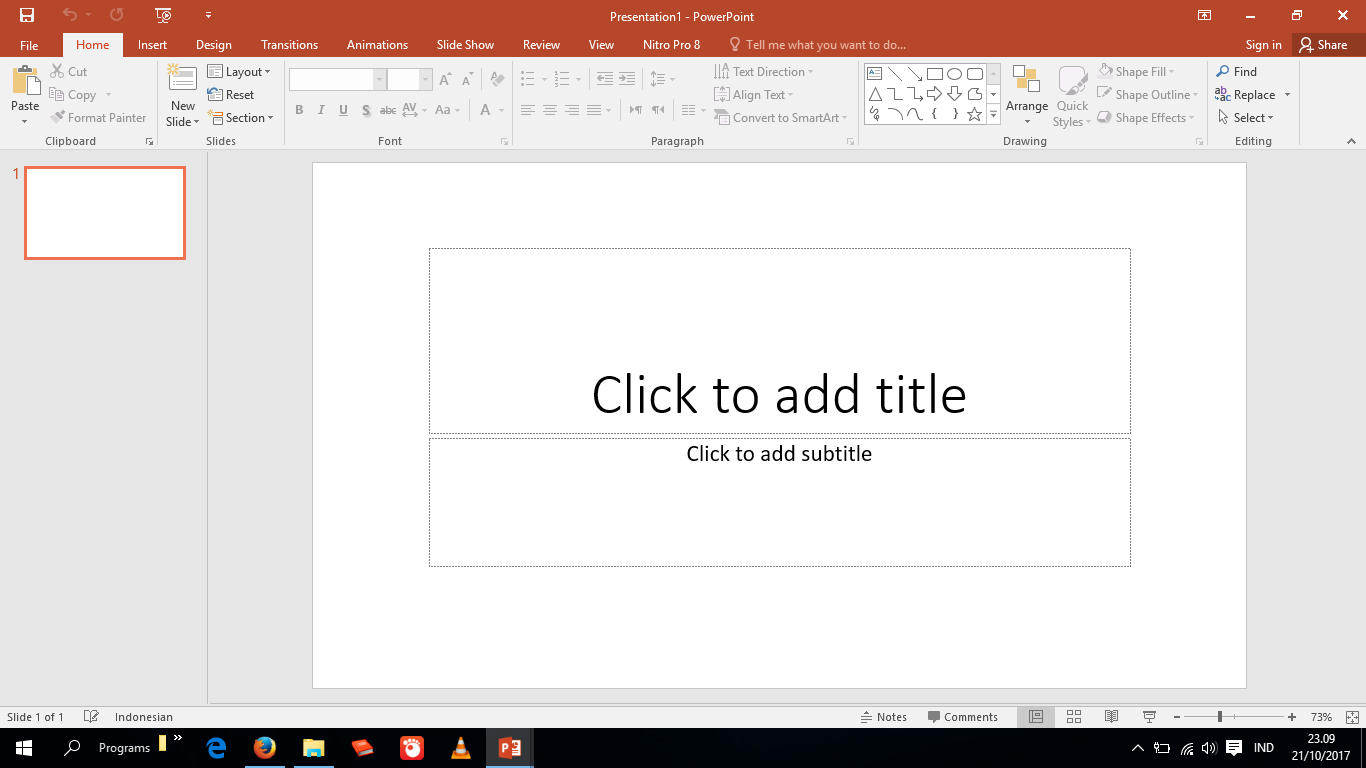The width and height of the screenshot is (1366, 768).
Task: Select slide 1 thumbnail in the panel
Action: tap(105, 212)
